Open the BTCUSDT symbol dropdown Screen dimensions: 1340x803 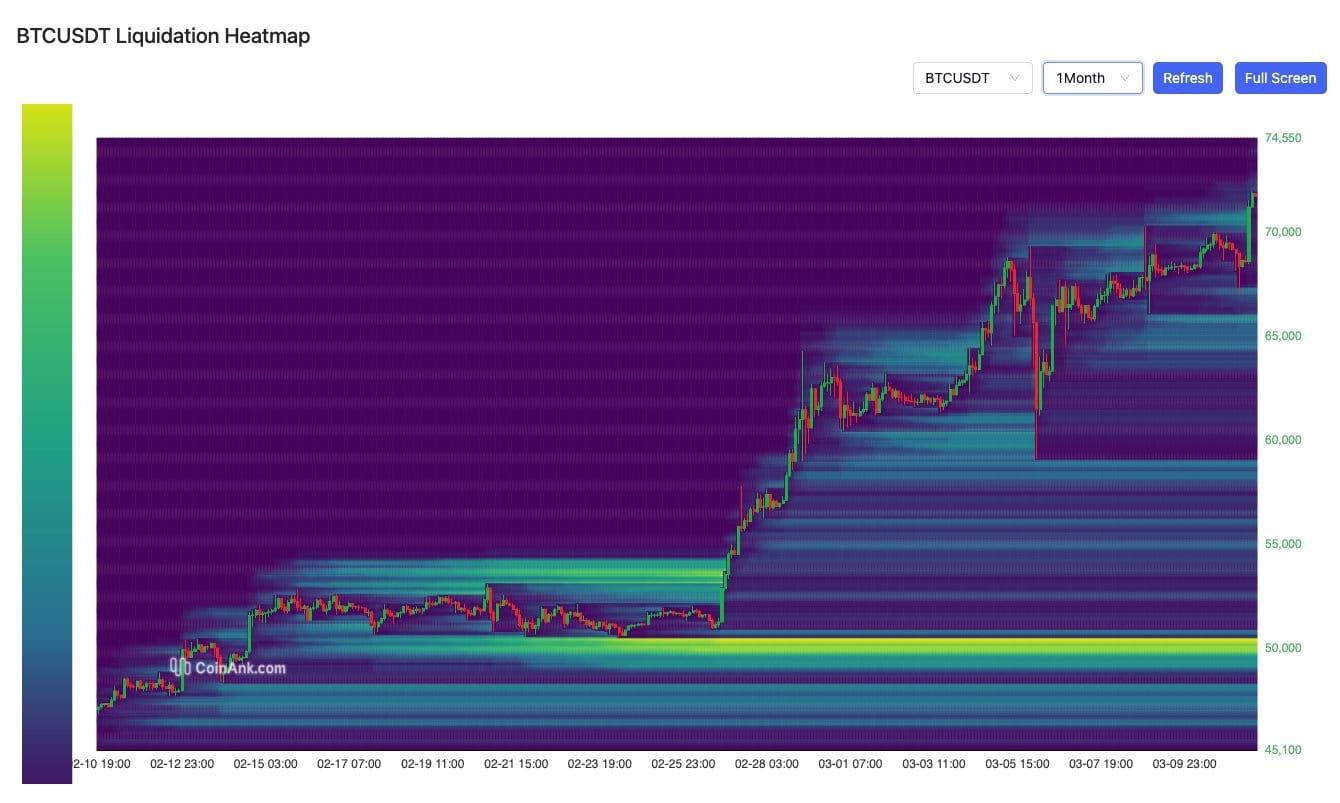pyautogui.click(x=972, y=77)
